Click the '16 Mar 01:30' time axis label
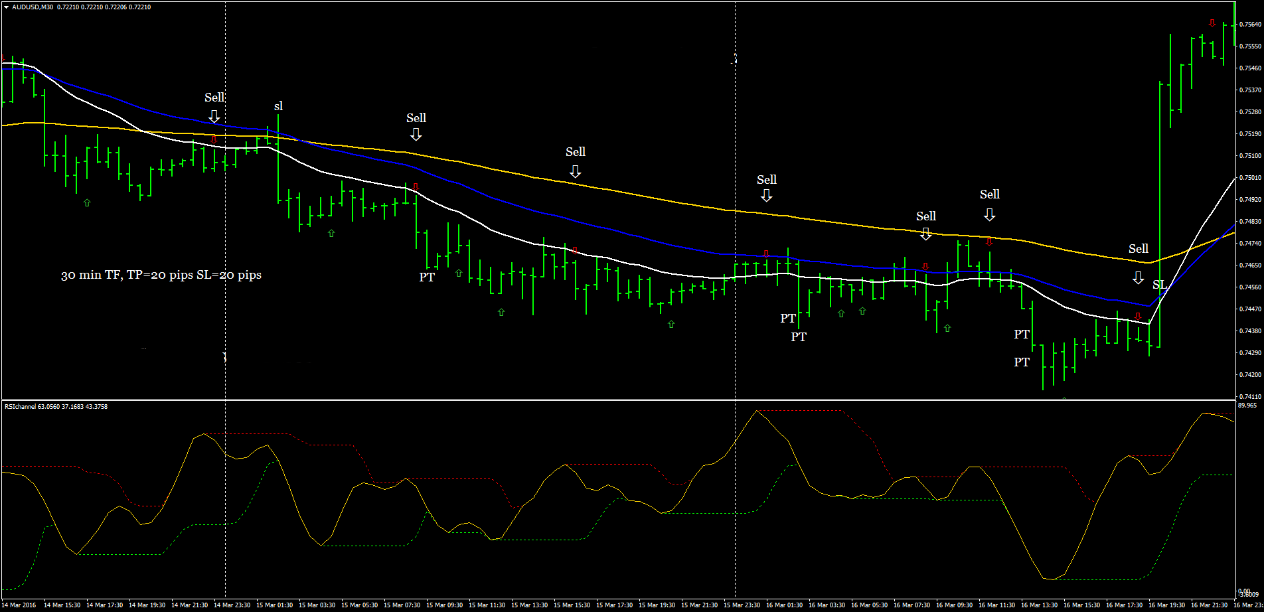 click(784, 605)
